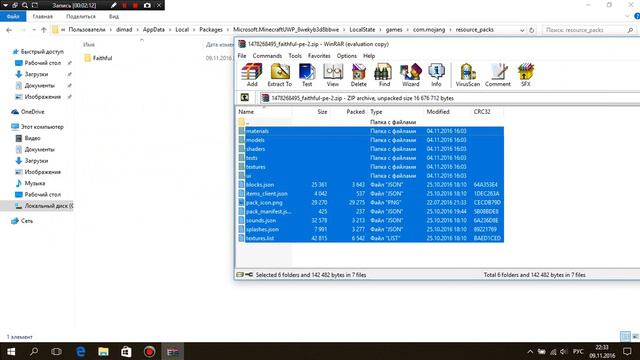
Task: Expand the address bar history dropdown
Action: click(522, 30)
